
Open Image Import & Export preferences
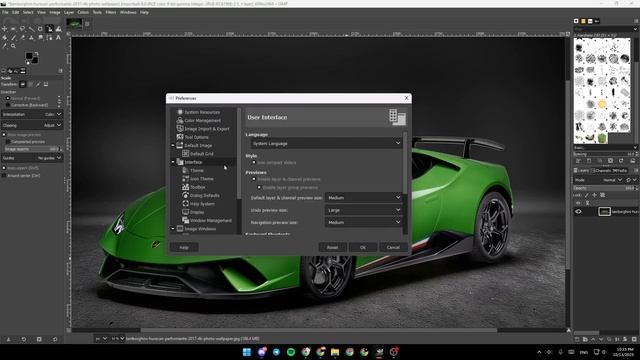point(207,129)
